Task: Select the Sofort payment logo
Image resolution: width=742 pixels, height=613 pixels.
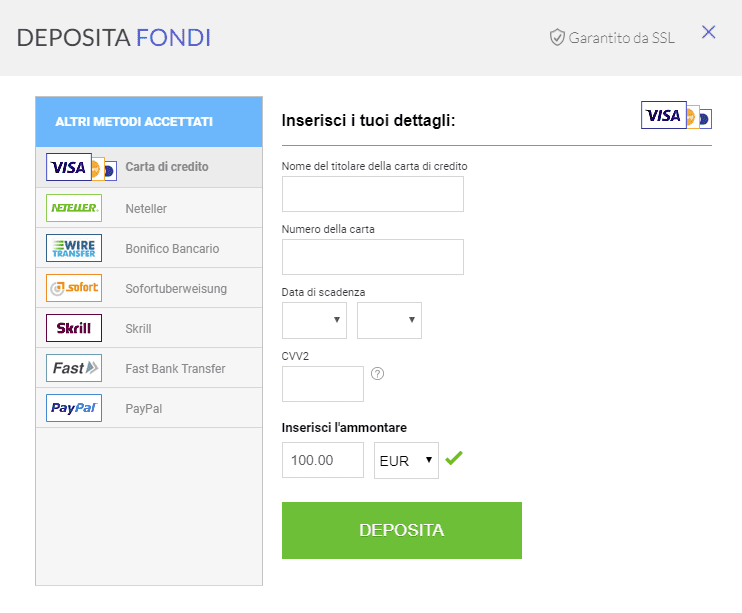Action: click(x=74, y=288)
